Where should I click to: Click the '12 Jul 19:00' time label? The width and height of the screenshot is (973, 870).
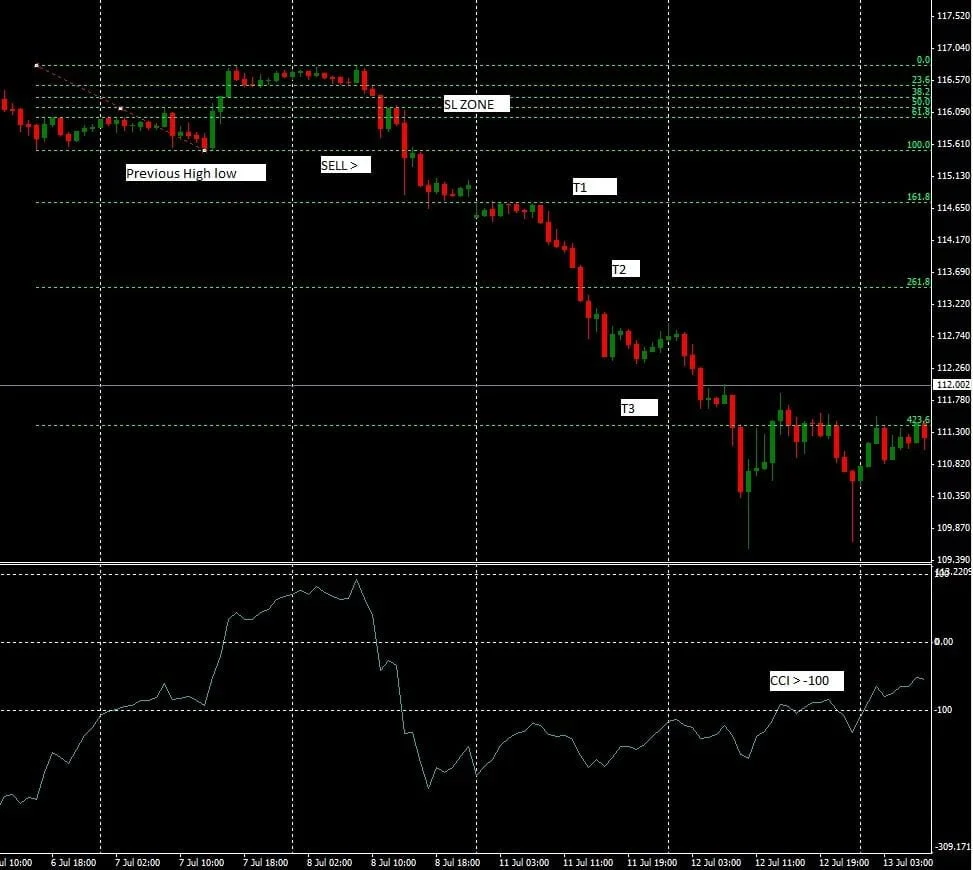click(x=843, y=863)
